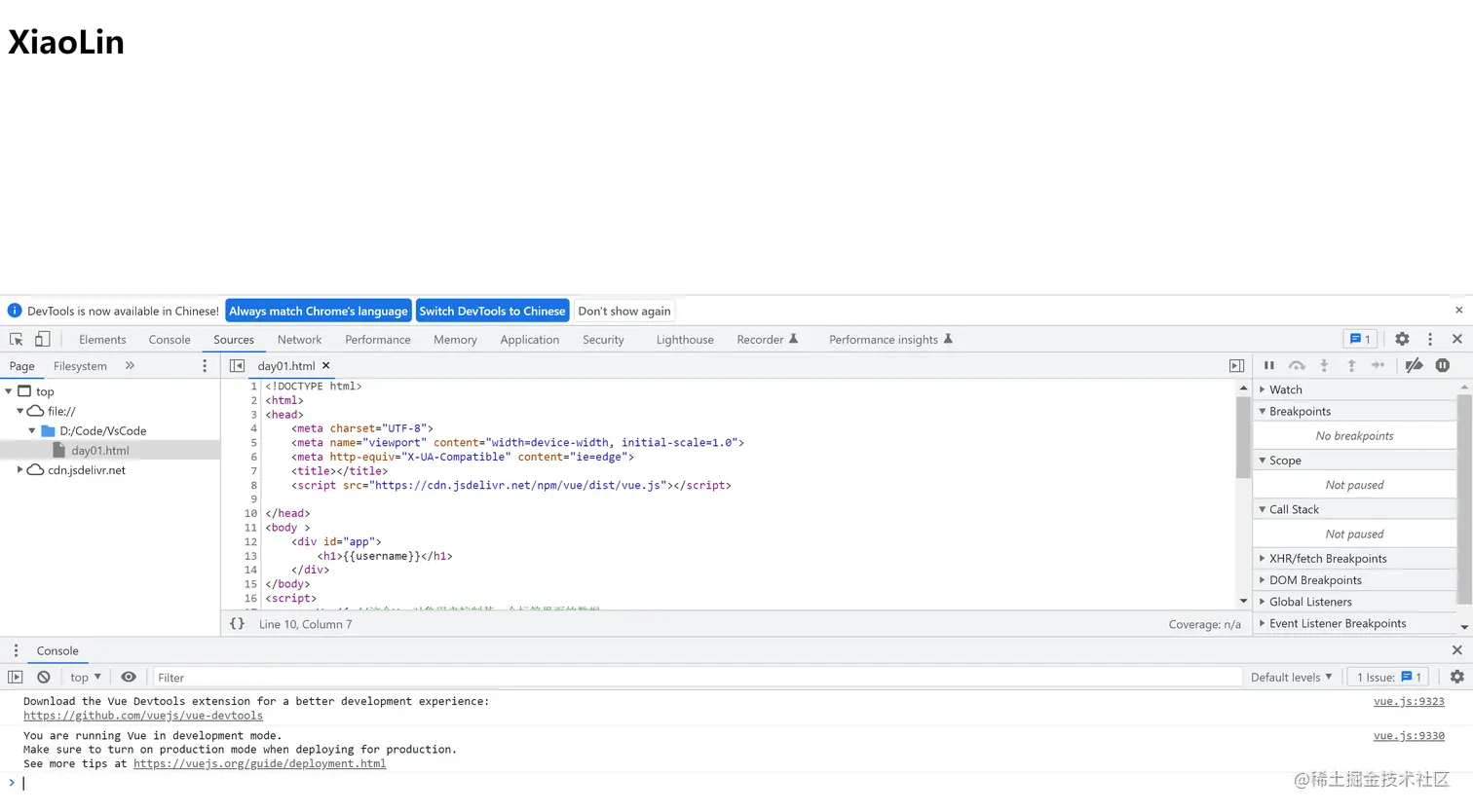Deactivate breakpoints icon
The image size is (1473, 812).
pyautogui.click(x=1415, y=366)
